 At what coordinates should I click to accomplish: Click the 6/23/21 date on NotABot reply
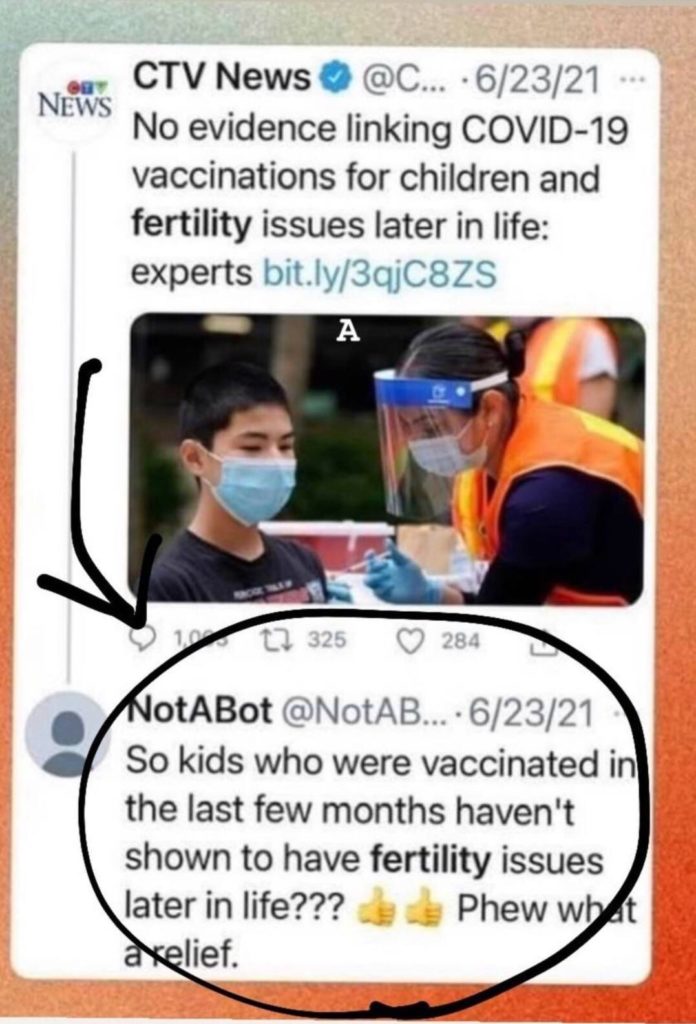pos(531,712)
